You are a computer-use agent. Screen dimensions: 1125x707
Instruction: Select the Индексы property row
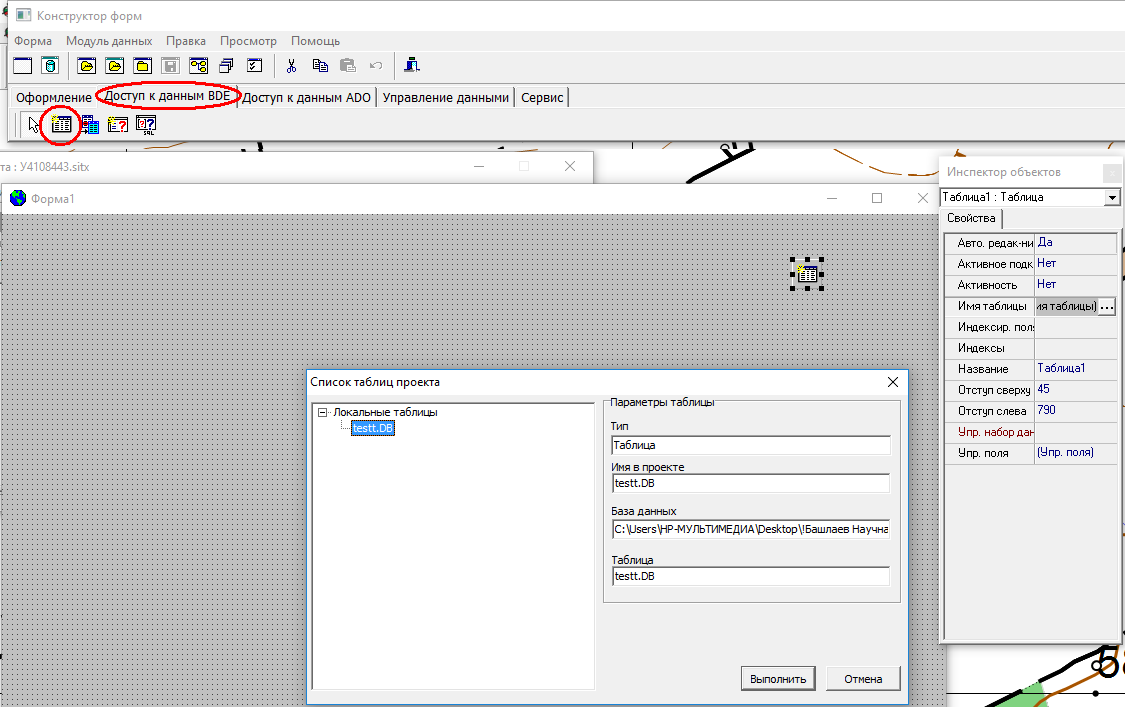1031,348
